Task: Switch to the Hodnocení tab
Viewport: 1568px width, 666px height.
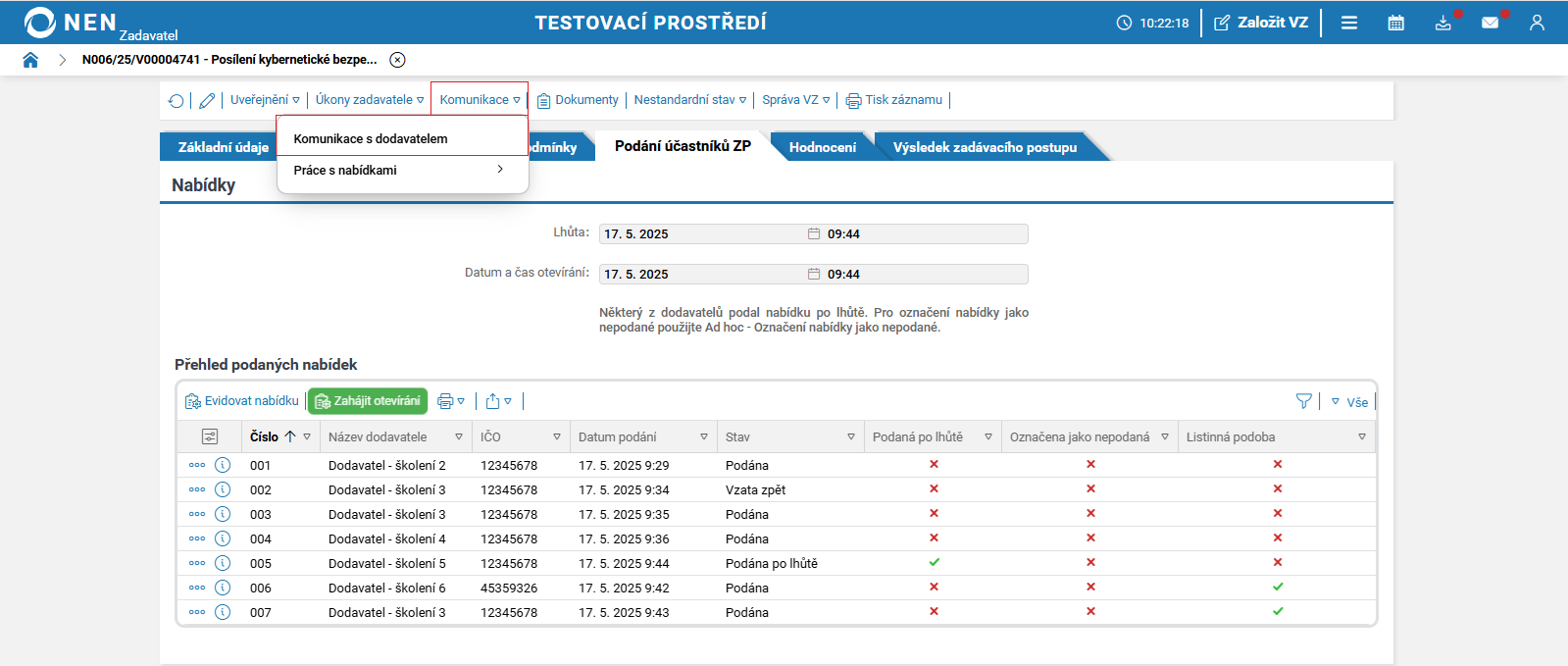Action: point(822,147)
